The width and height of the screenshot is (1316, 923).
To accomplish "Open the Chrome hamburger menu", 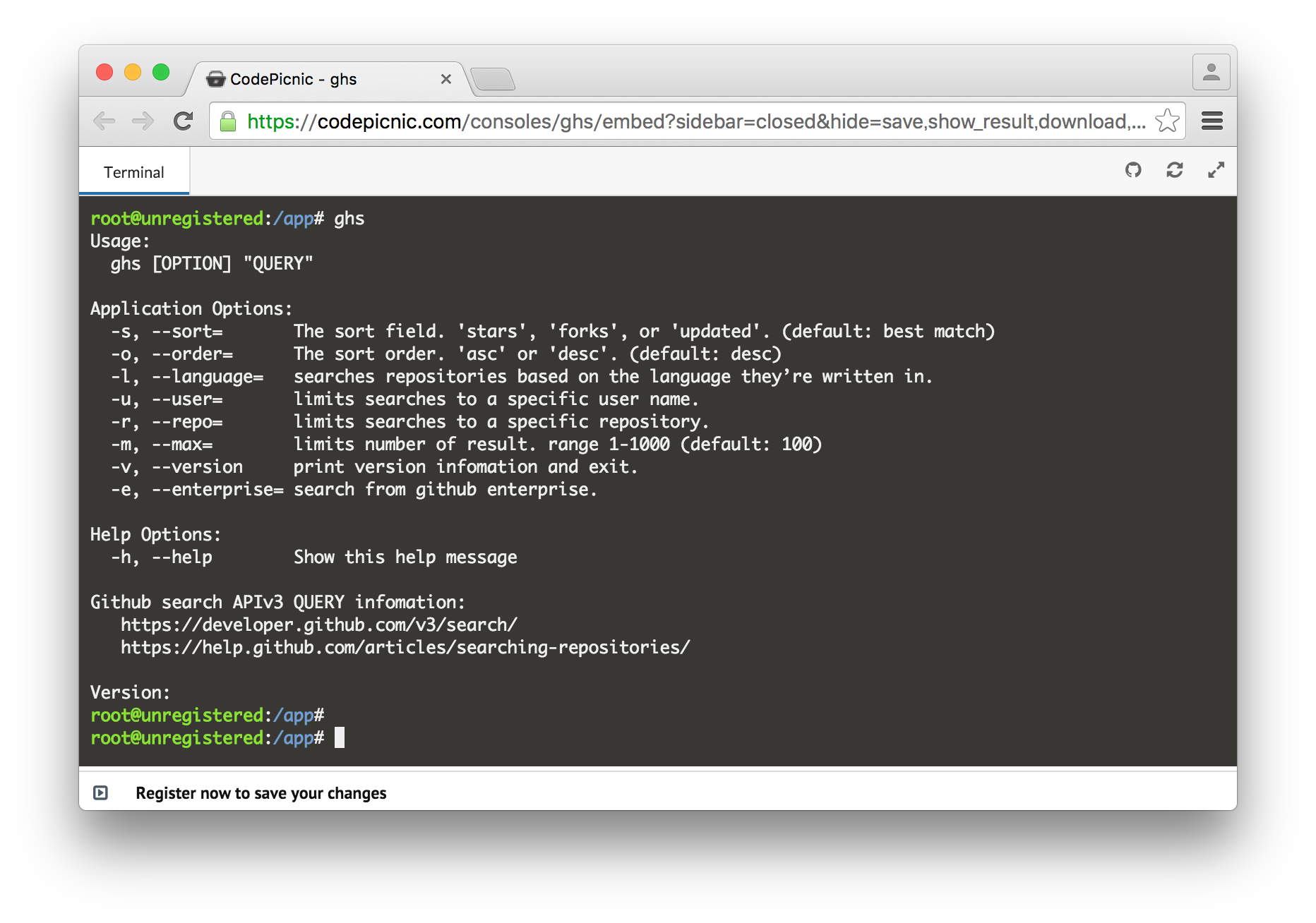I will [x=1212, y=121].
